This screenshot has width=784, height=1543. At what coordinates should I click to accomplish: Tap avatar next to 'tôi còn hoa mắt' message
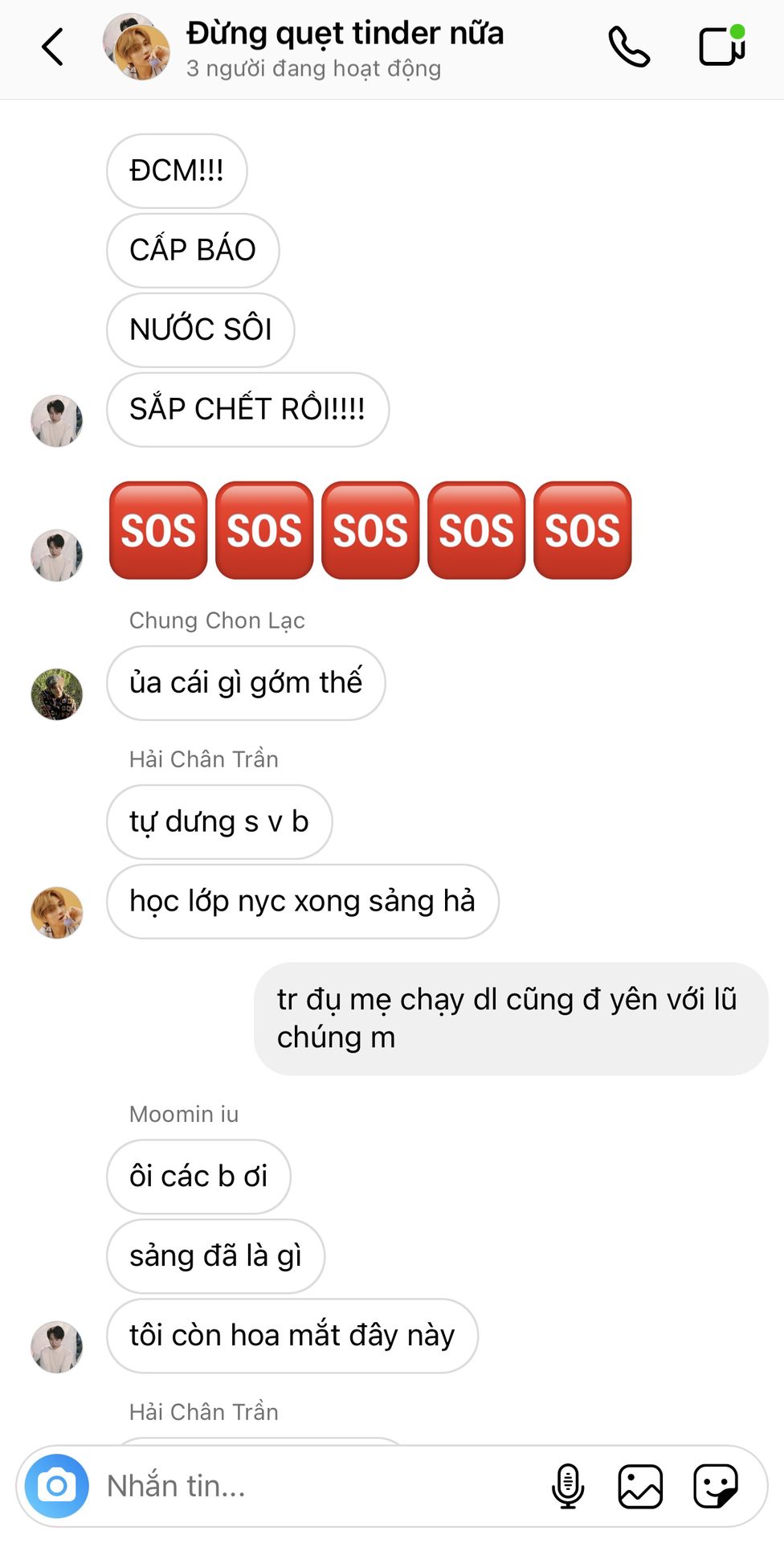[x=56, y=1347]
